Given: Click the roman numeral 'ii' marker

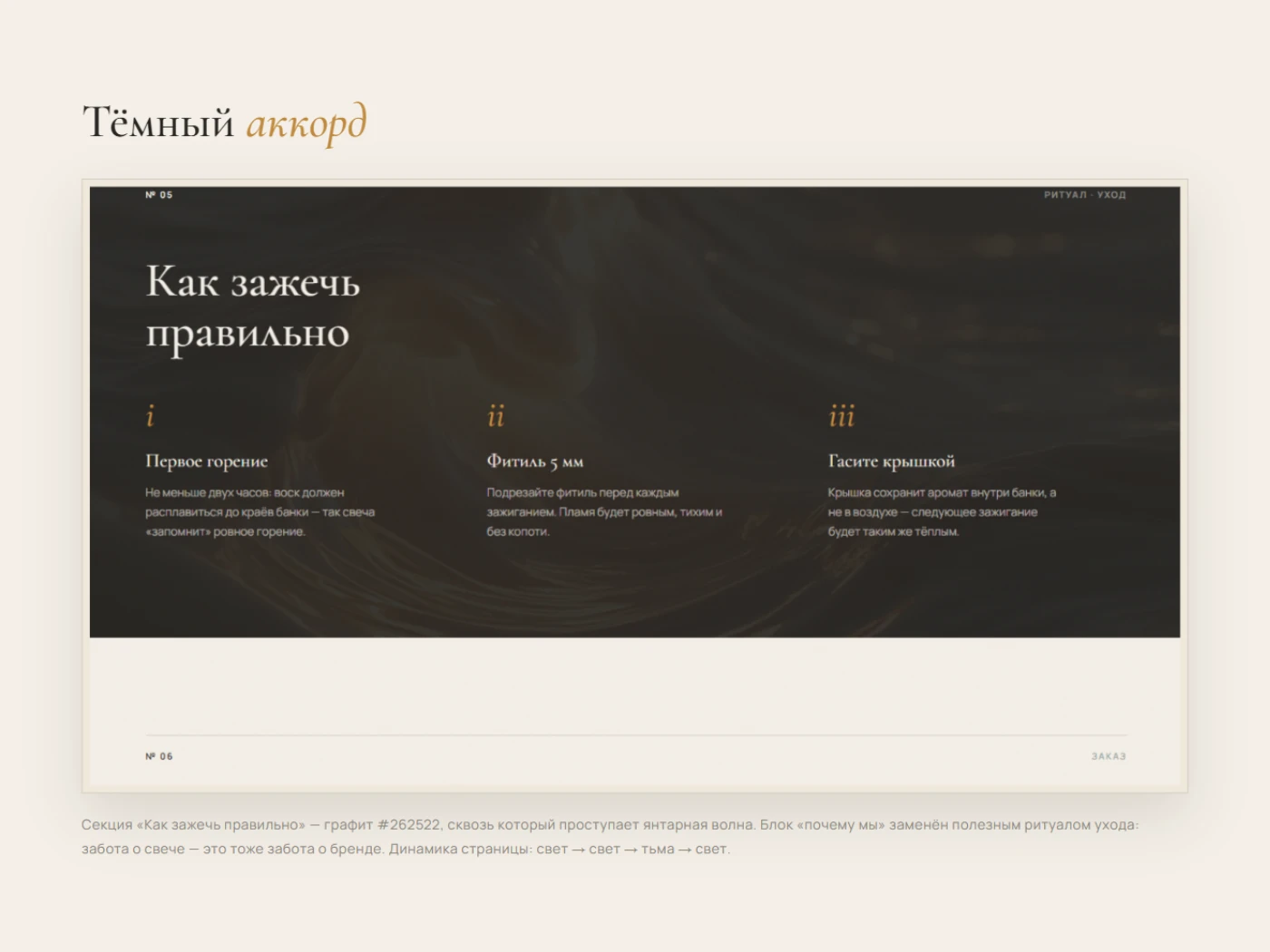Looking at the screenshot, I should click(495, 415).
